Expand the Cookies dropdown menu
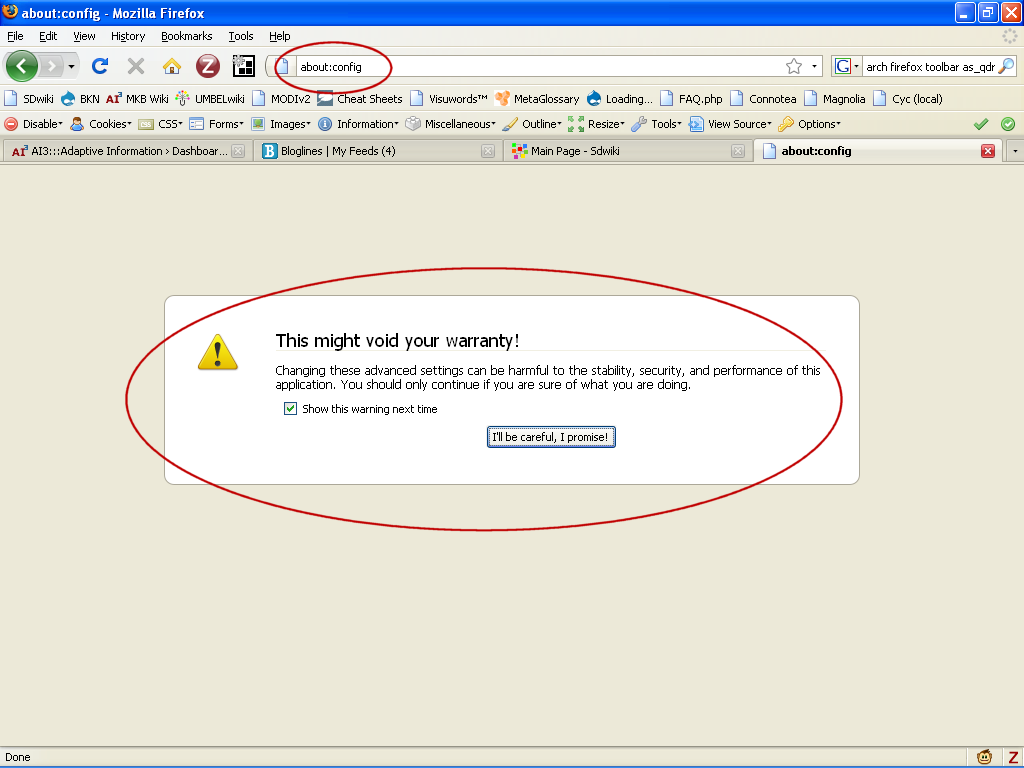 click(101, 124)
